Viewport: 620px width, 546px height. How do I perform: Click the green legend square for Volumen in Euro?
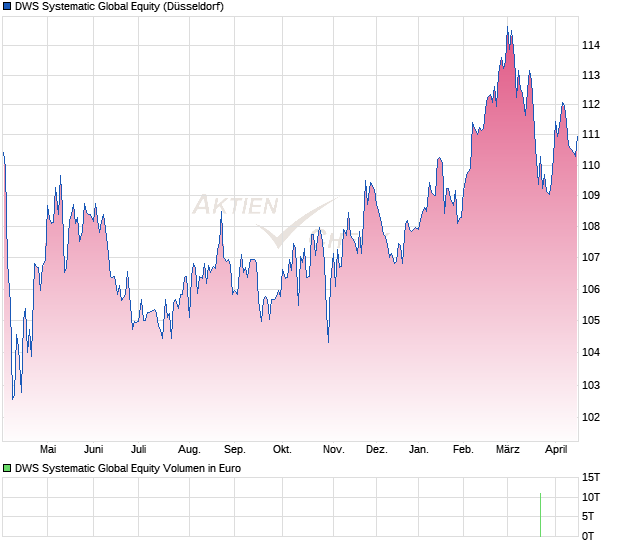coord(7,469)
